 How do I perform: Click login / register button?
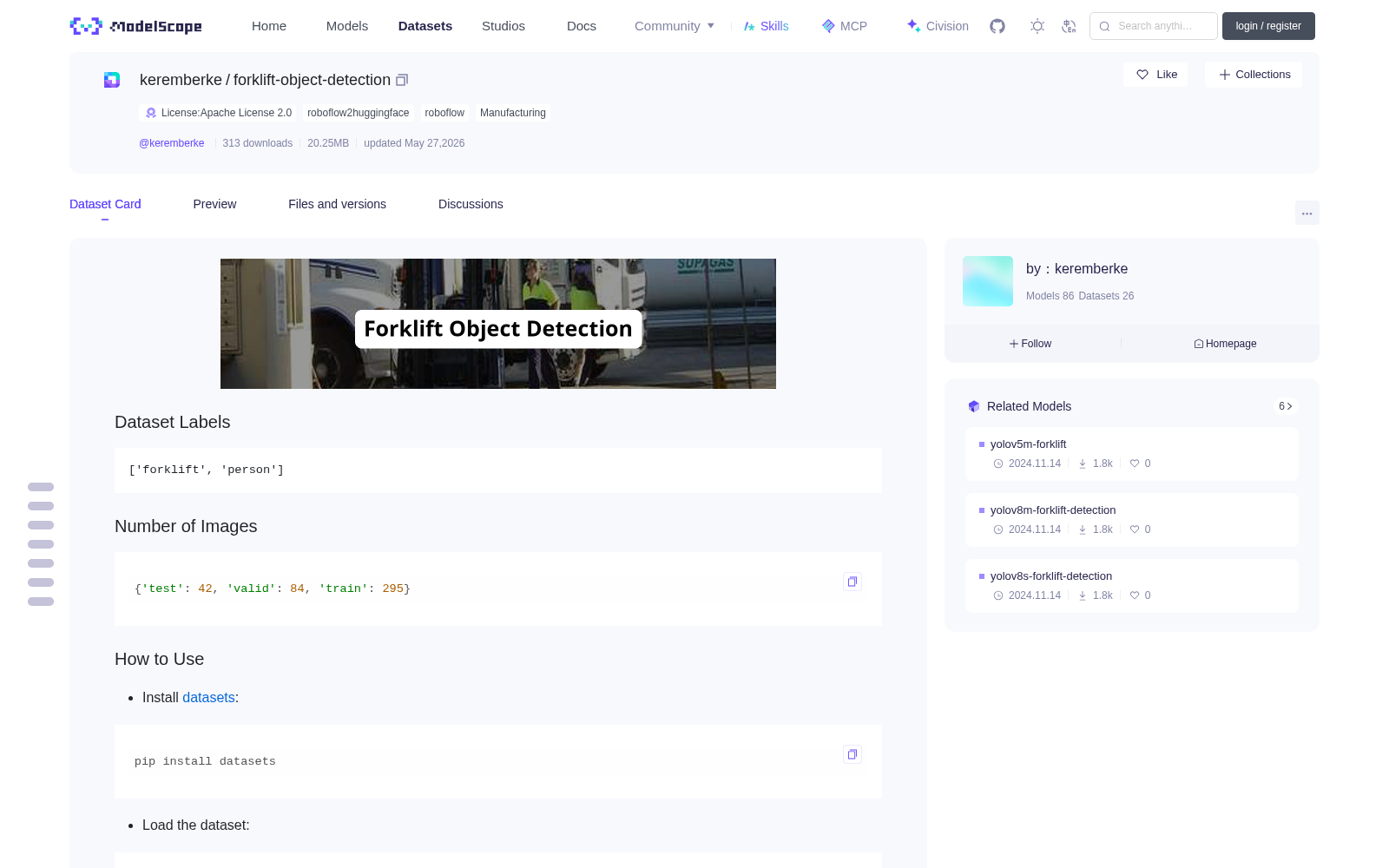pyautogui.click(x=1268, y=26)
